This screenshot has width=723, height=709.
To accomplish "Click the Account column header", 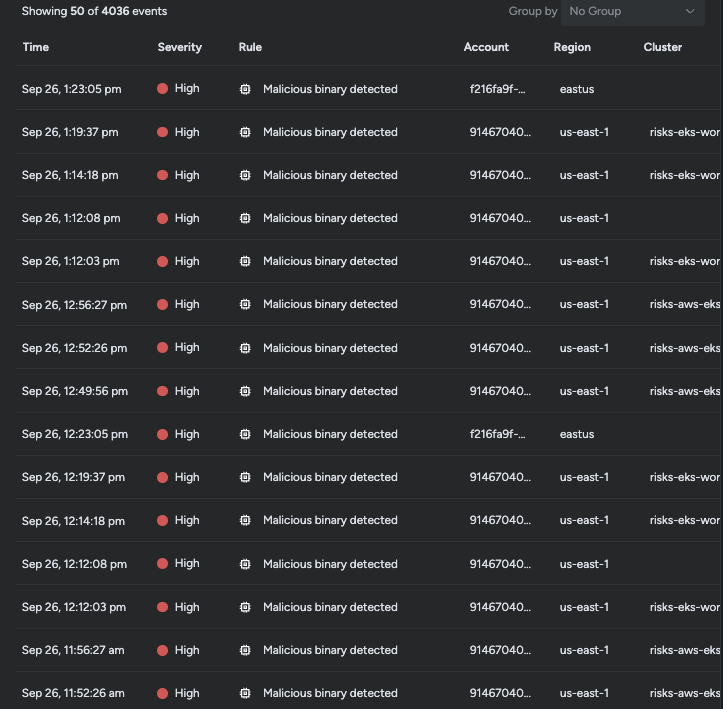I will pyautogui.click(x=486, y=47).
